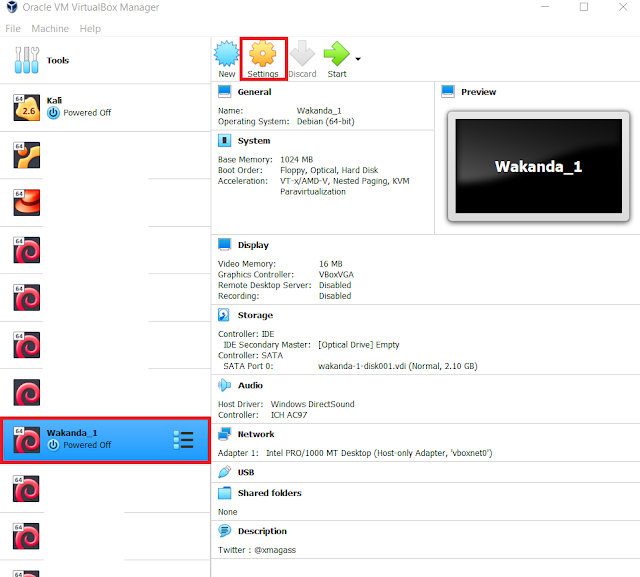Image resolution: width=640 pixels, height=577 pixels.
Task: Click the 'VBoxVGA' graphics controller value
Action: 336,274
